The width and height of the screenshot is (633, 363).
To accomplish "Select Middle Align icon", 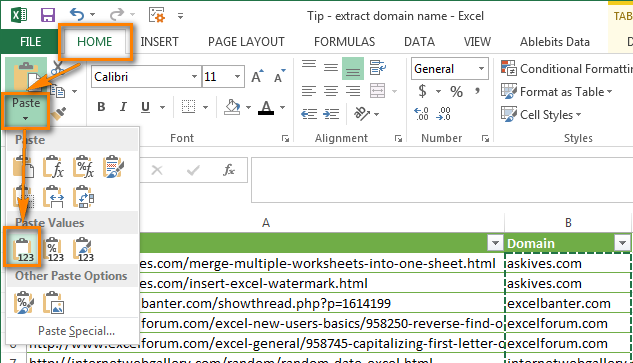I will (331, 67).
